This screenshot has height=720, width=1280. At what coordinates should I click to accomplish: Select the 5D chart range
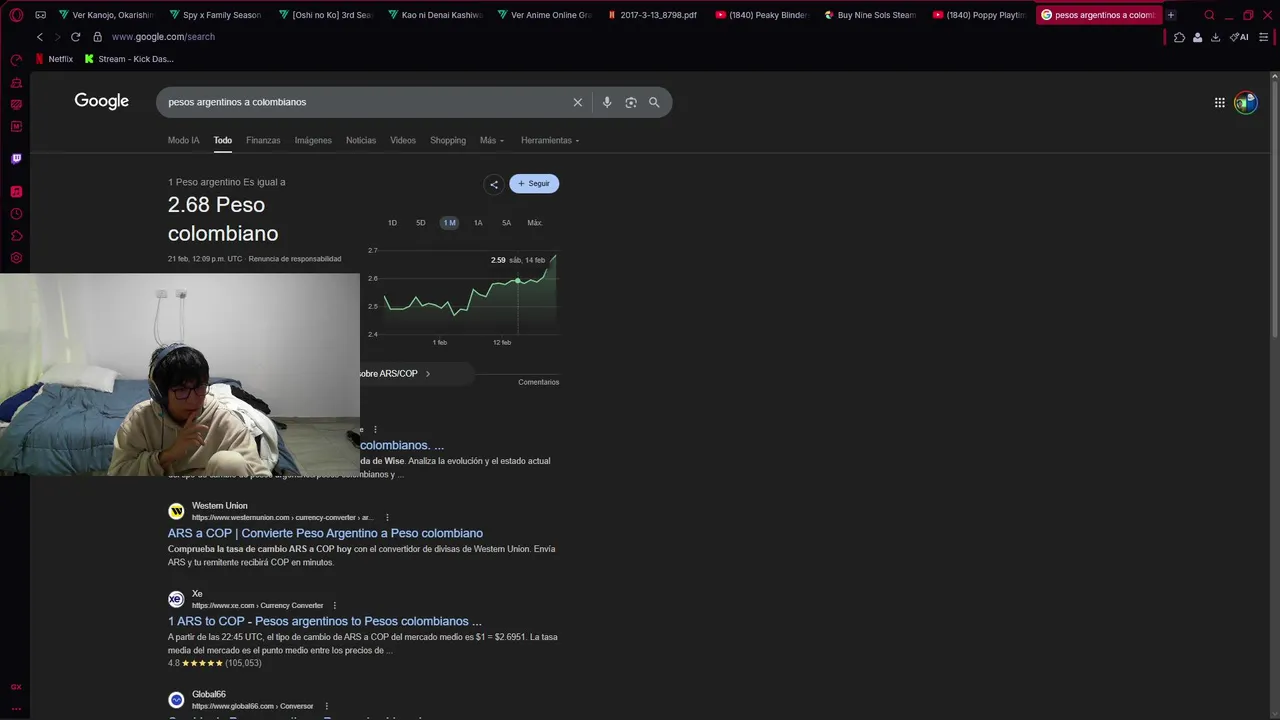tap(421, 223)
